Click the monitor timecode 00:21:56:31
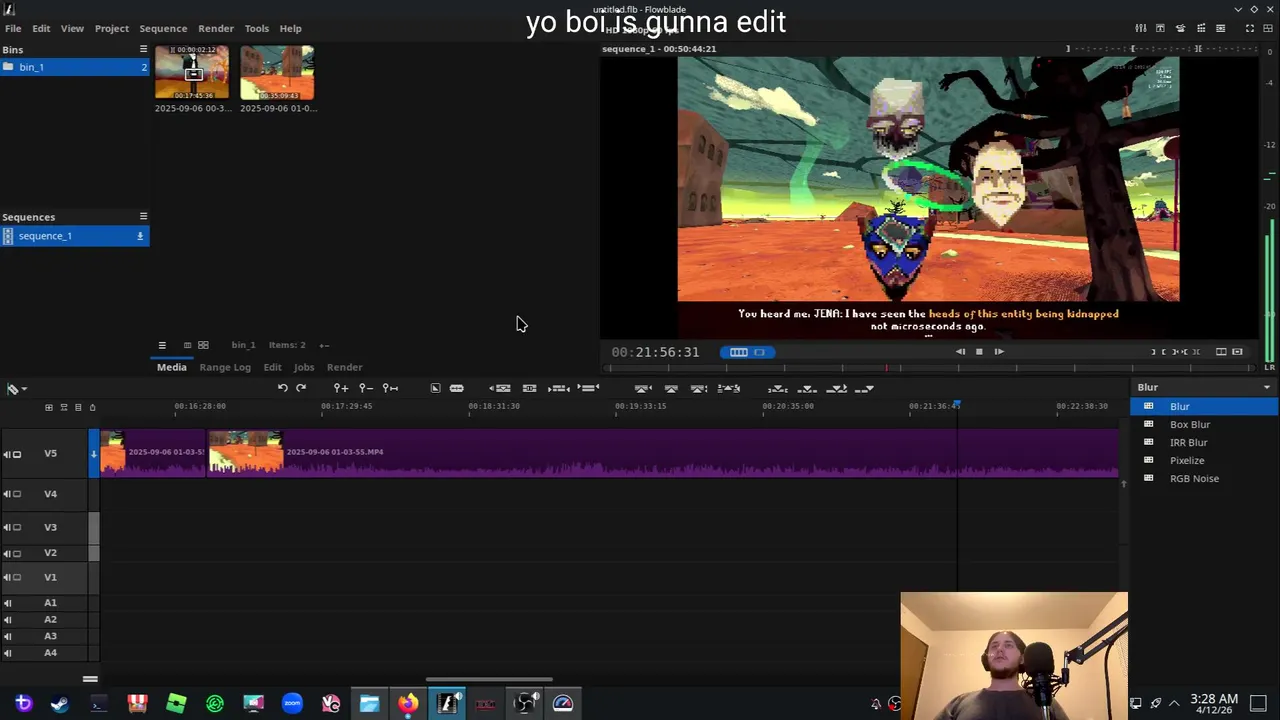The height and width of the screenshot is (720, 1280). pyautogui.click(x=656, y=352)
